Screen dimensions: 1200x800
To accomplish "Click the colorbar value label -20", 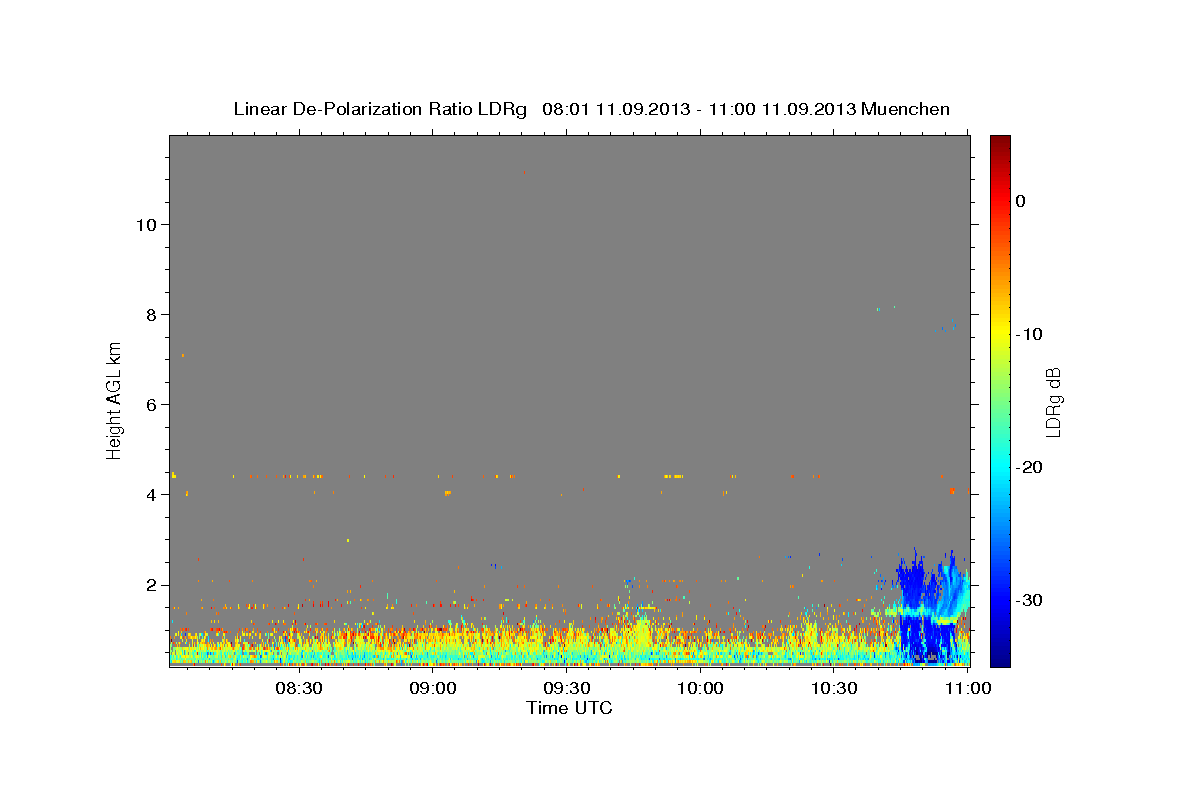I will [x=1031, y=467].
